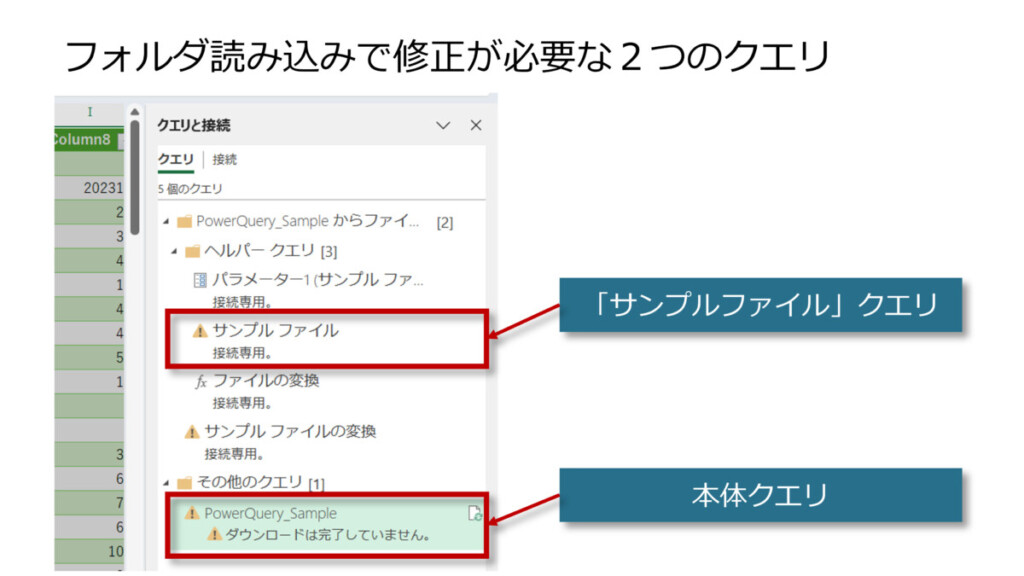Open the pane options chevron in クエリと接続
Image resolution: width=1024 pixels, height=576 pixels.
pos(443,125)
